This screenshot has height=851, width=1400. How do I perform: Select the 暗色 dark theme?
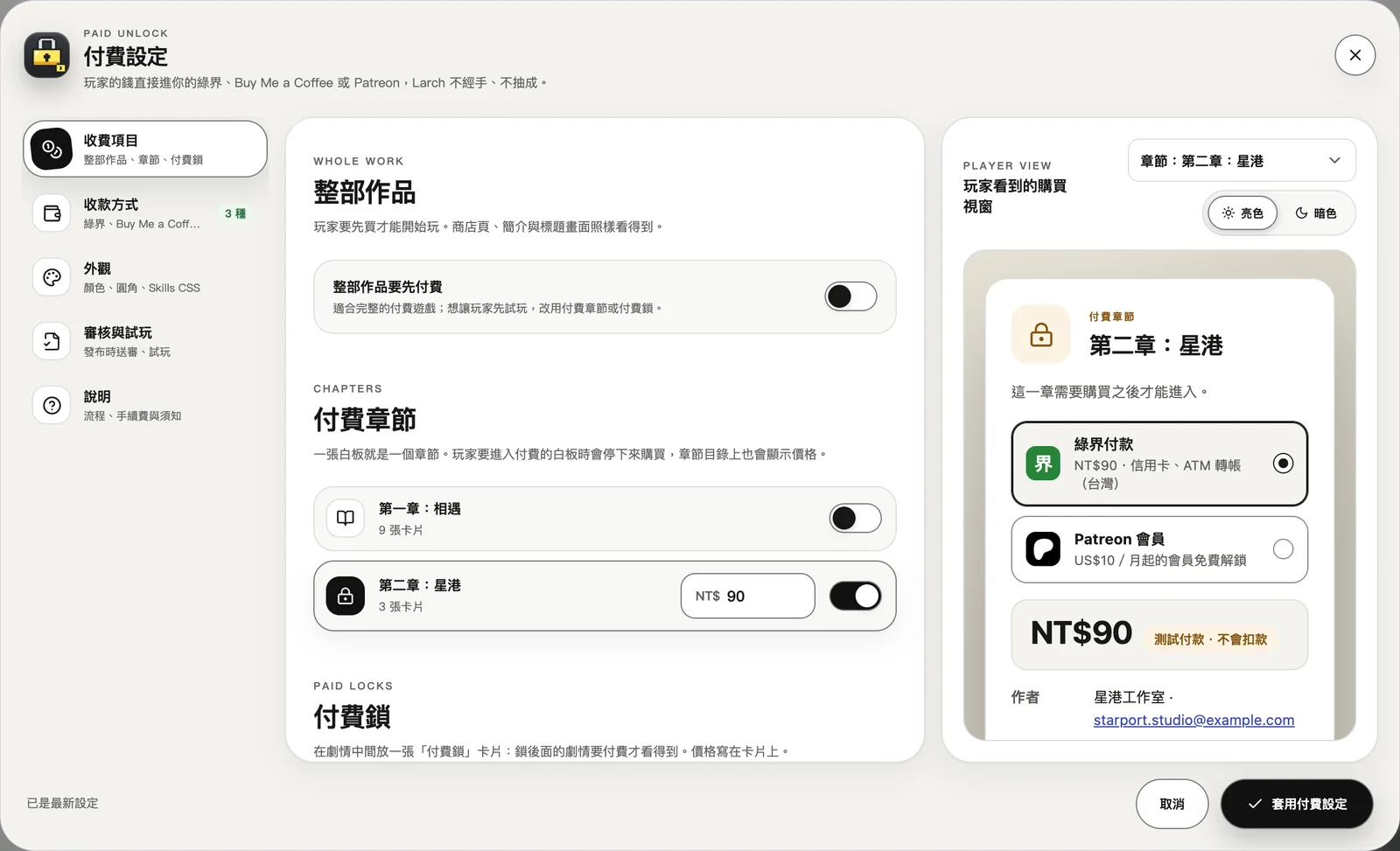click(x=1315, y=213)
